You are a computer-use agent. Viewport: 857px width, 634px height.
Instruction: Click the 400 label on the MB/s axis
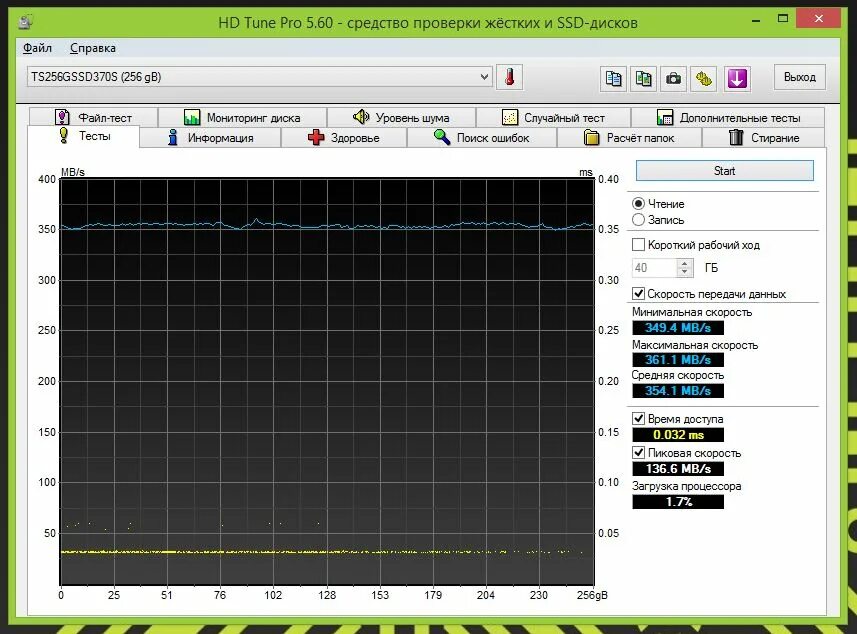[x=47, y=179]
